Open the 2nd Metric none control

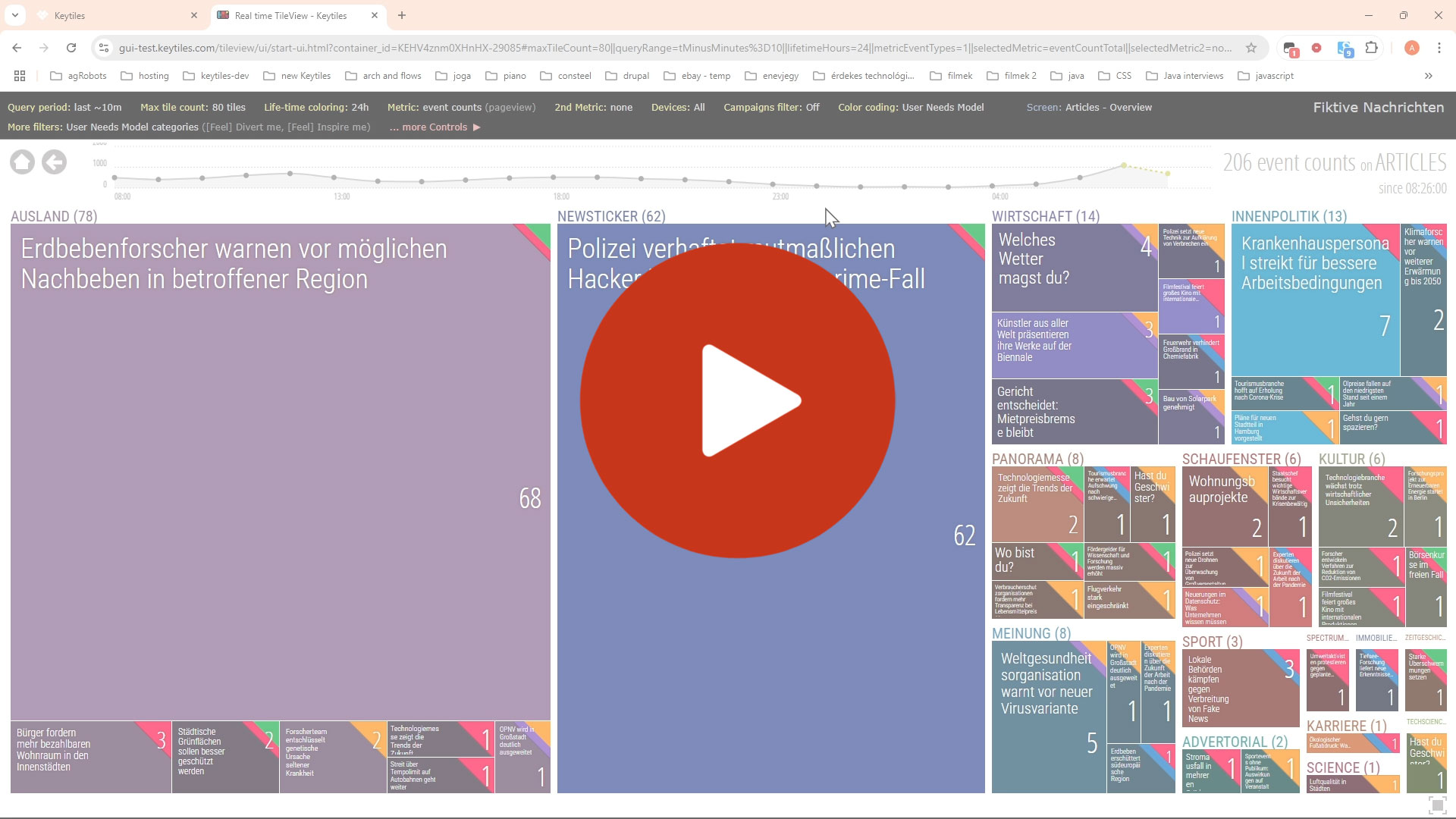(x=593, y=108)
